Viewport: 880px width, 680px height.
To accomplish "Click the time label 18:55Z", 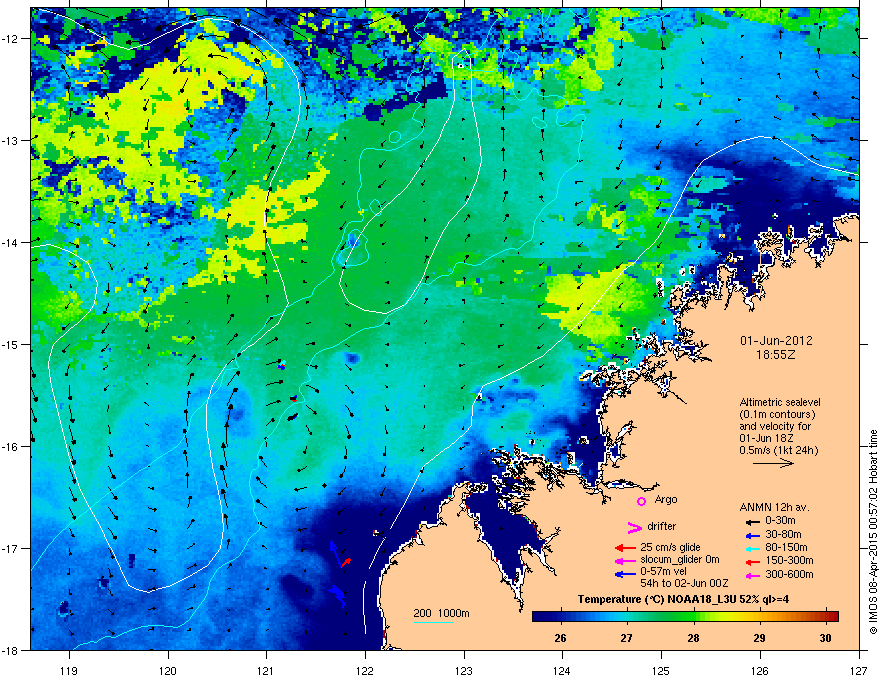I will [x=776, y=355].
